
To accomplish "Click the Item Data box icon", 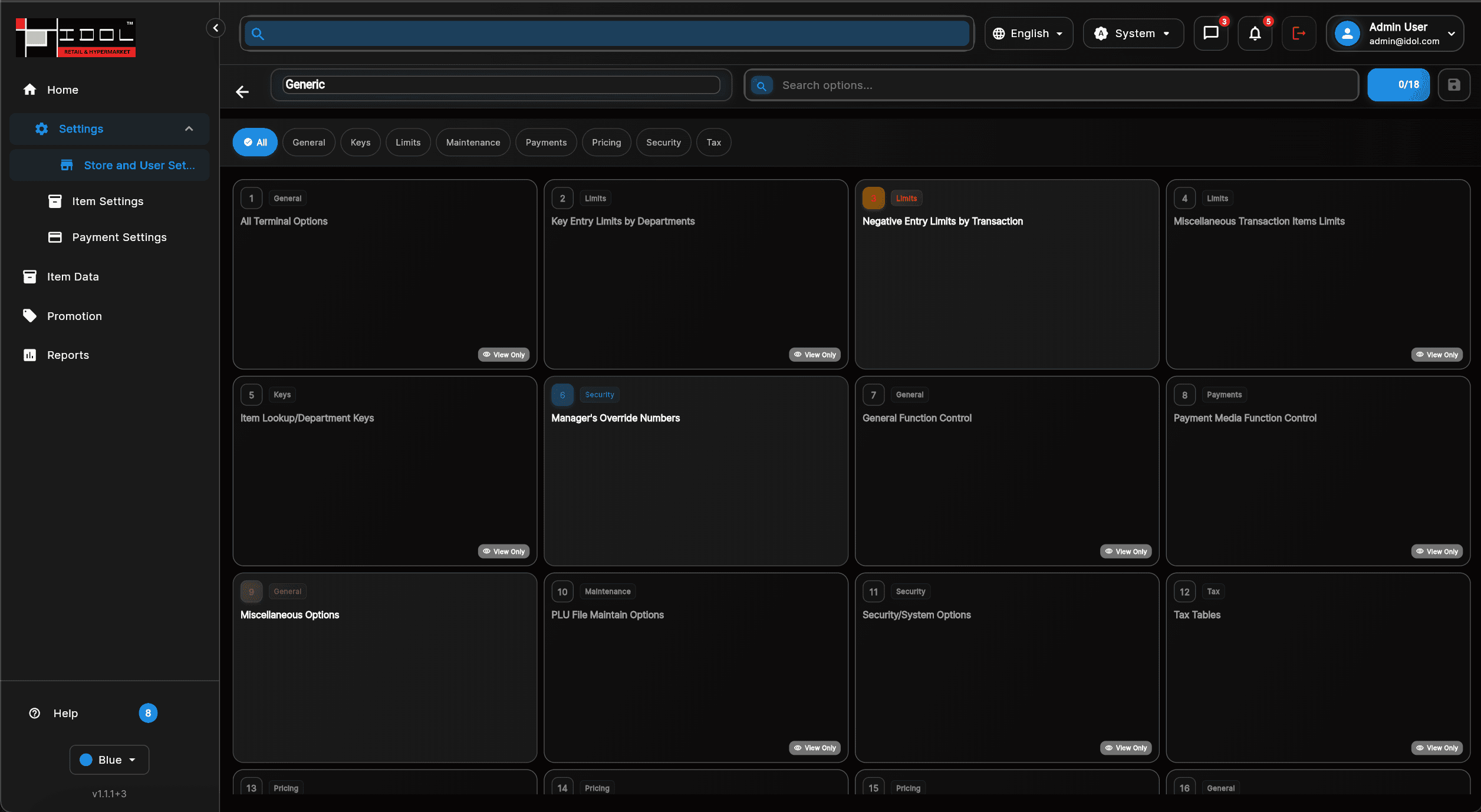I will click(29, 276).
